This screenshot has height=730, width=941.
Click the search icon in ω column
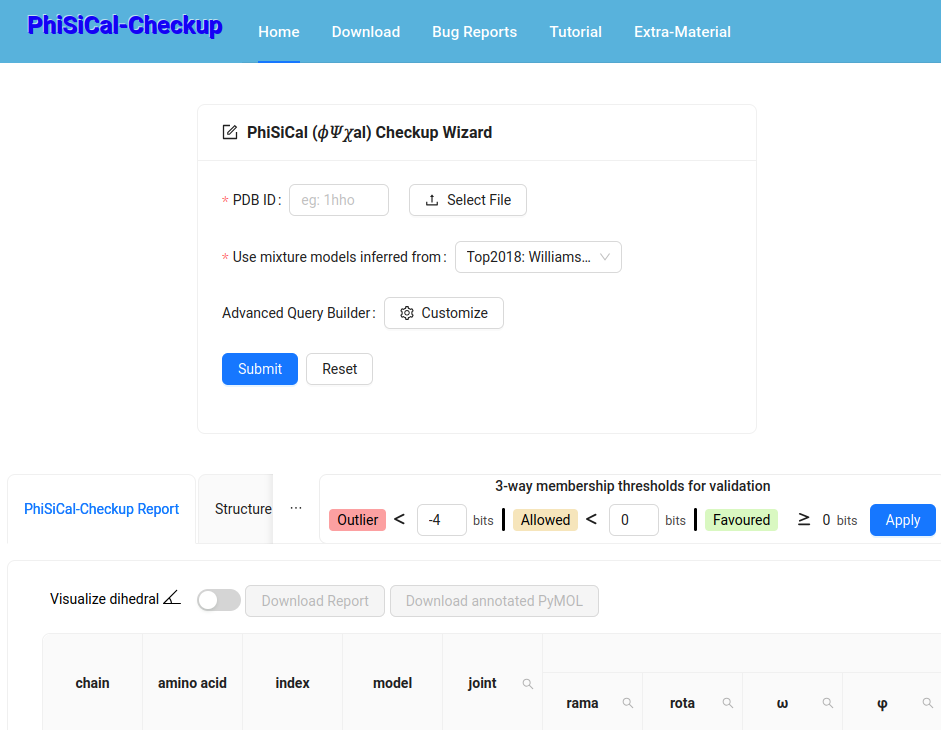tap(828, 703)
